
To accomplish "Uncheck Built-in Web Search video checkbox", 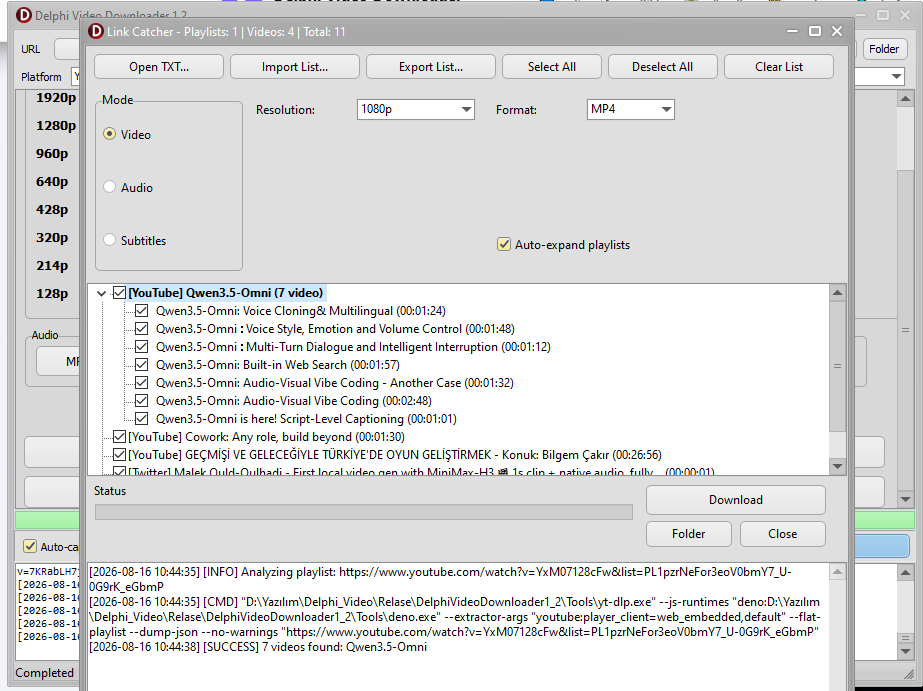I will coord(141,364).
